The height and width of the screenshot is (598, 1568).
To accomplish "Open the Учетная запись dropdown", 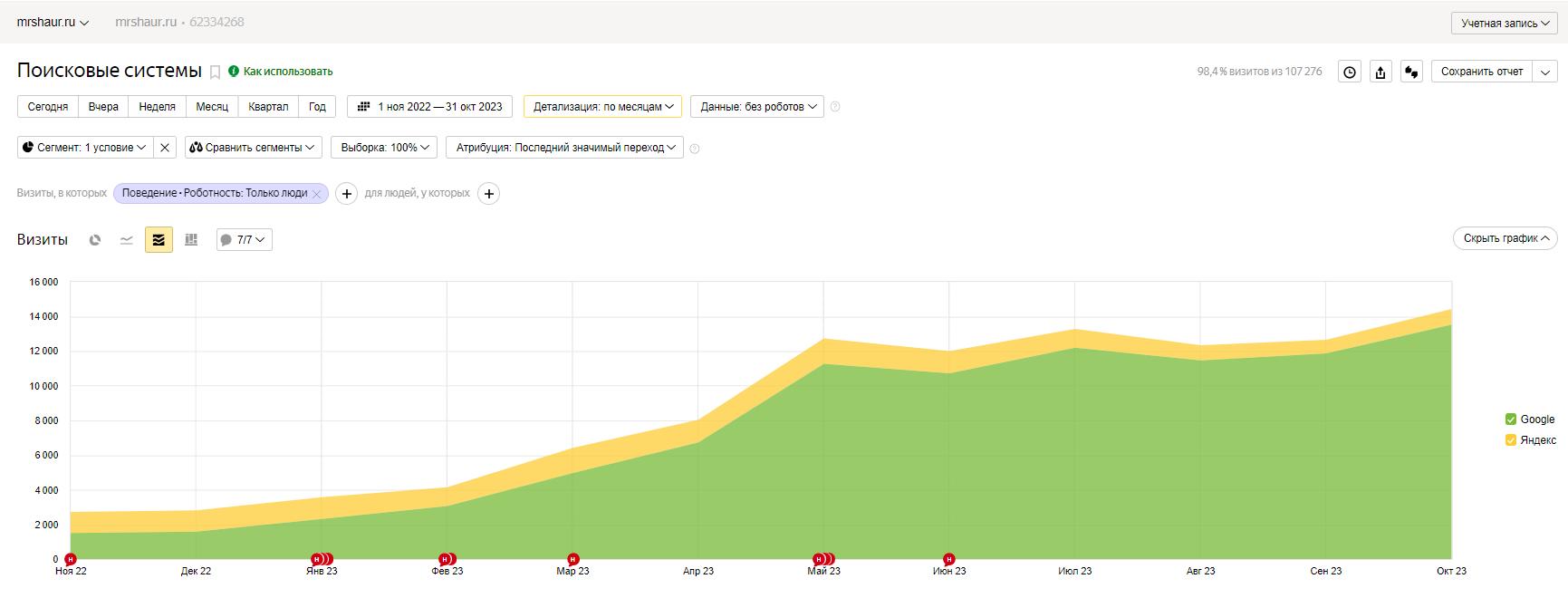I will (1505, 24).
